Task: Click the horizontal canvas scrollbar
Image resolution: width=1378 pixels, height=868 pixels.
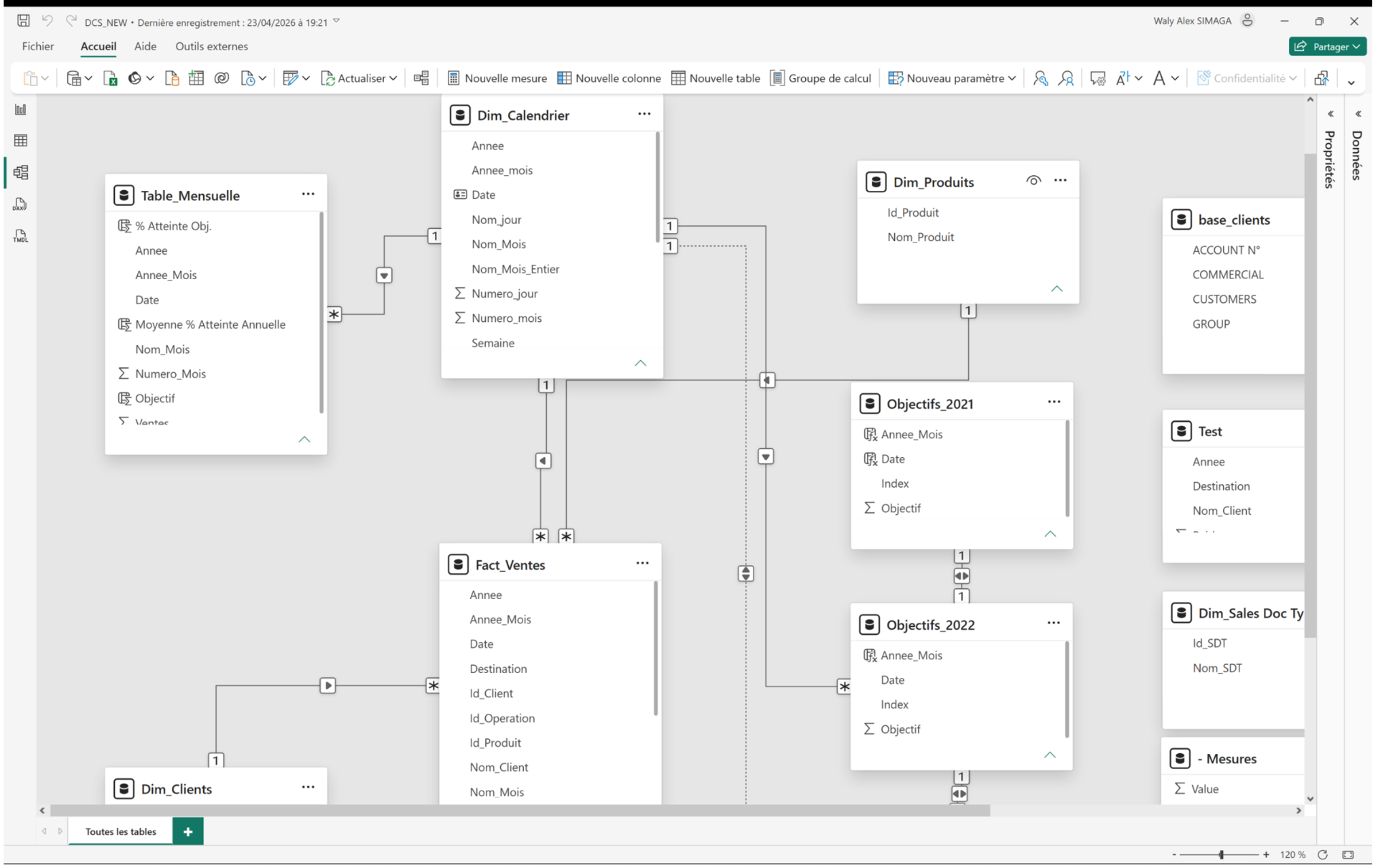Action: click(x=520, y=811)
